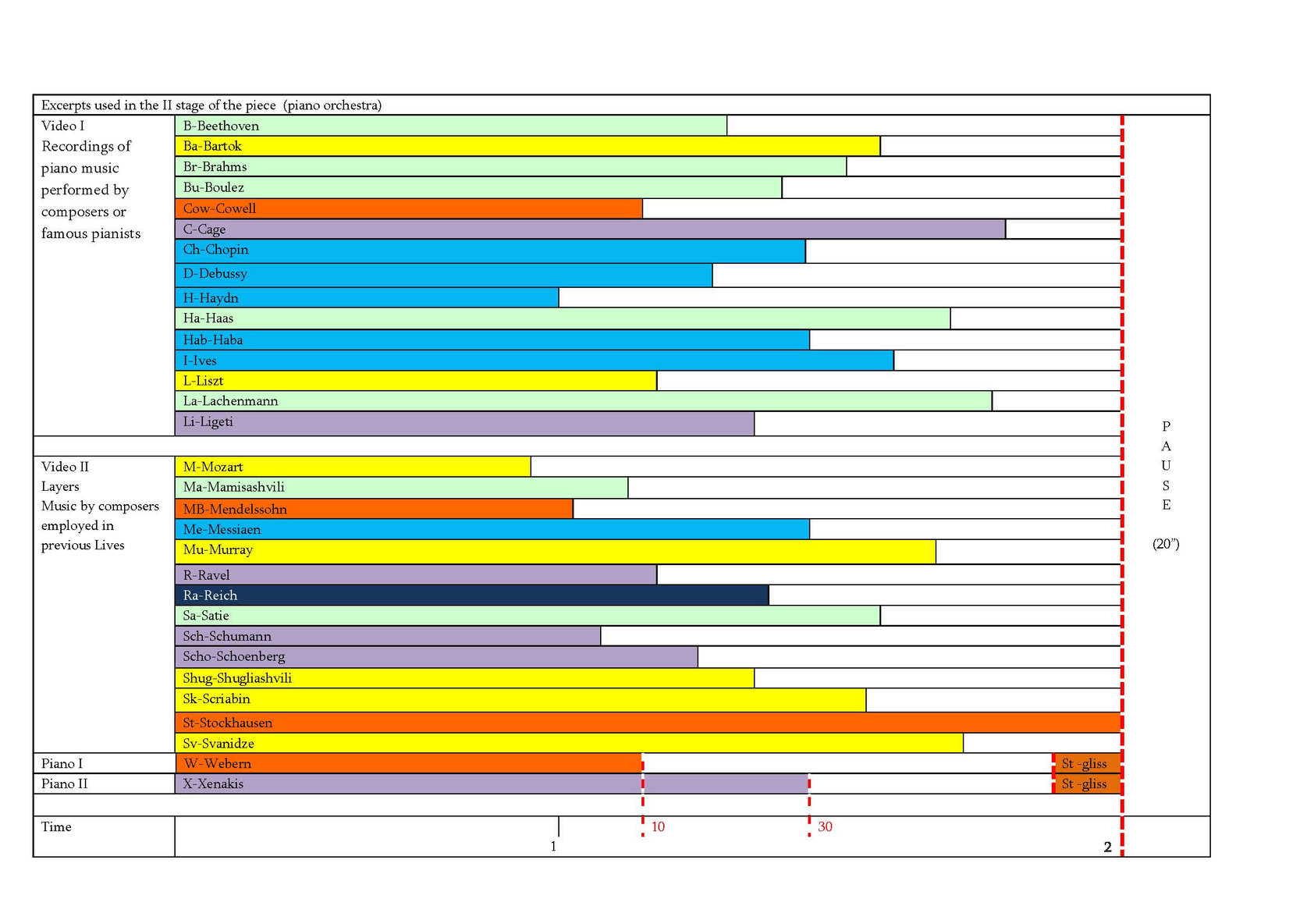The image size is (1307, 924).
Task: Select the yellow Ba-Bartok bar
Action: point(527,146)
